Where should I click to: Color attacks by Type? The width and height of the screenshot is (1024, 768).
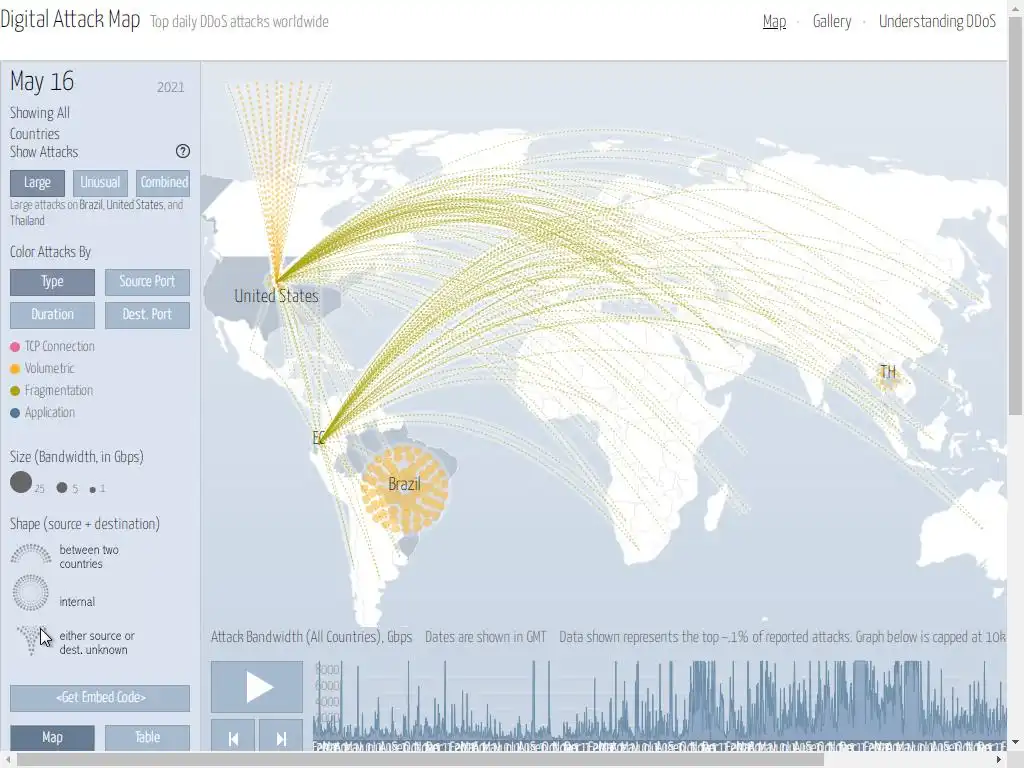52,282
